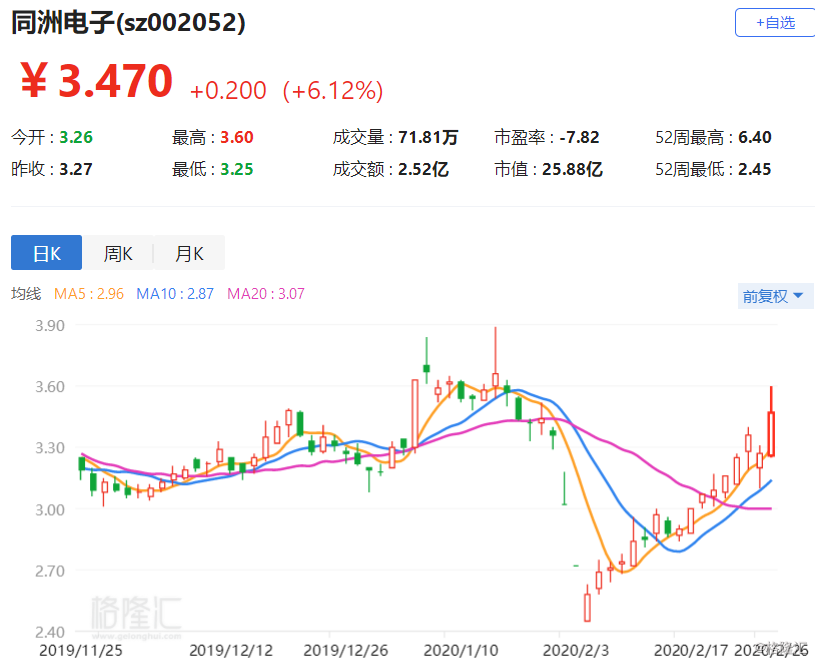The image size is (815, 662).
Task: Click the price change +0.200
Action: coord(228,90)
